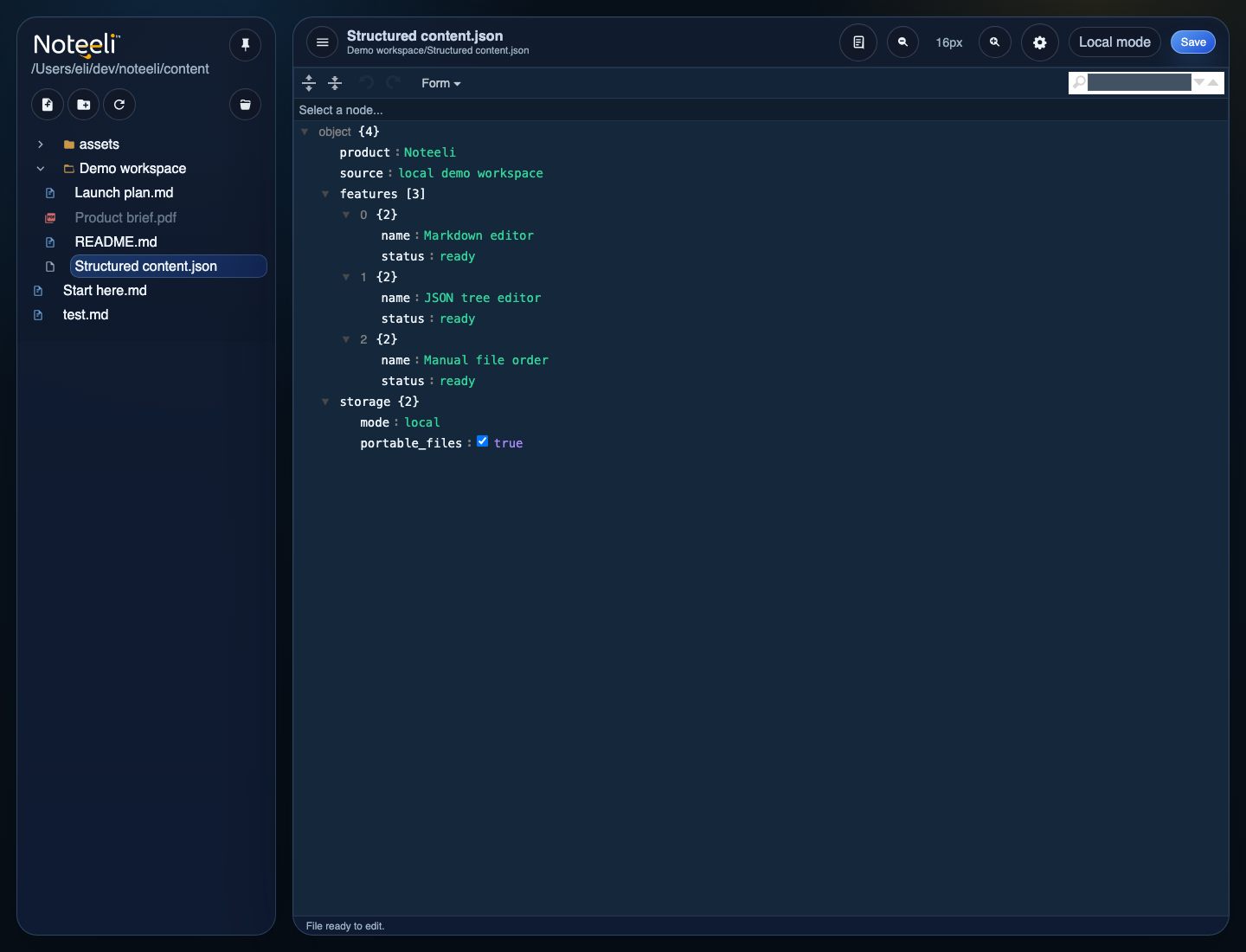Open Product brief.pdf
The width and height of the screenshot is (1246, 952).
click(x=125, y=218)
